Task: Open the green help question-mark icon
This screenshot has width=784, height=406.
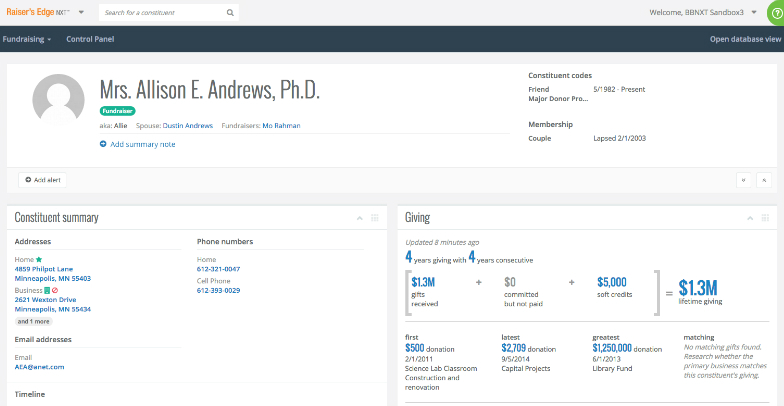Action: click(776, 14)
